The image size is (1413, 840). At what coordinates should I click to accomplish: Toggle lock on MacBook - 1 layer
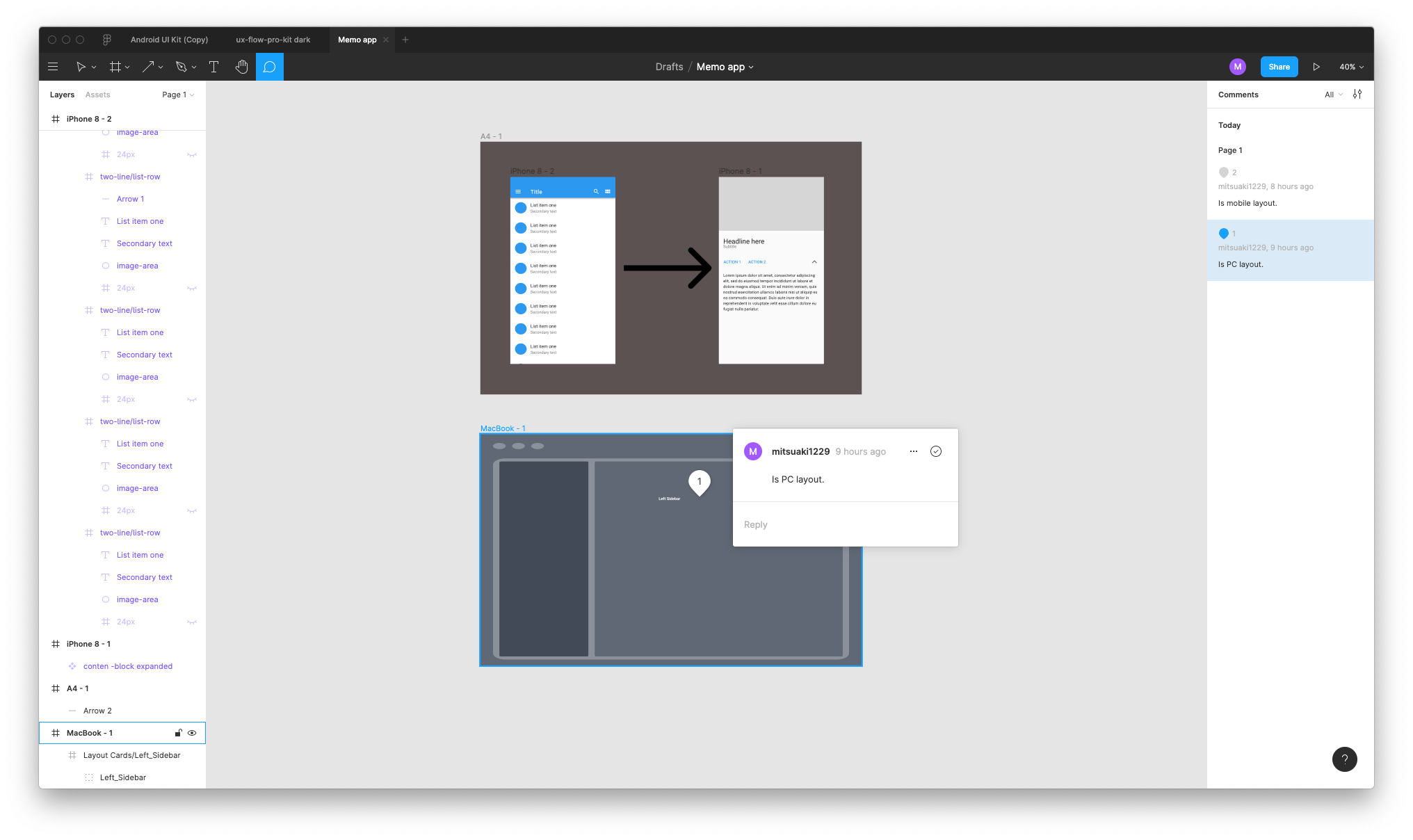pyautogui.click(x=178, y=733)
